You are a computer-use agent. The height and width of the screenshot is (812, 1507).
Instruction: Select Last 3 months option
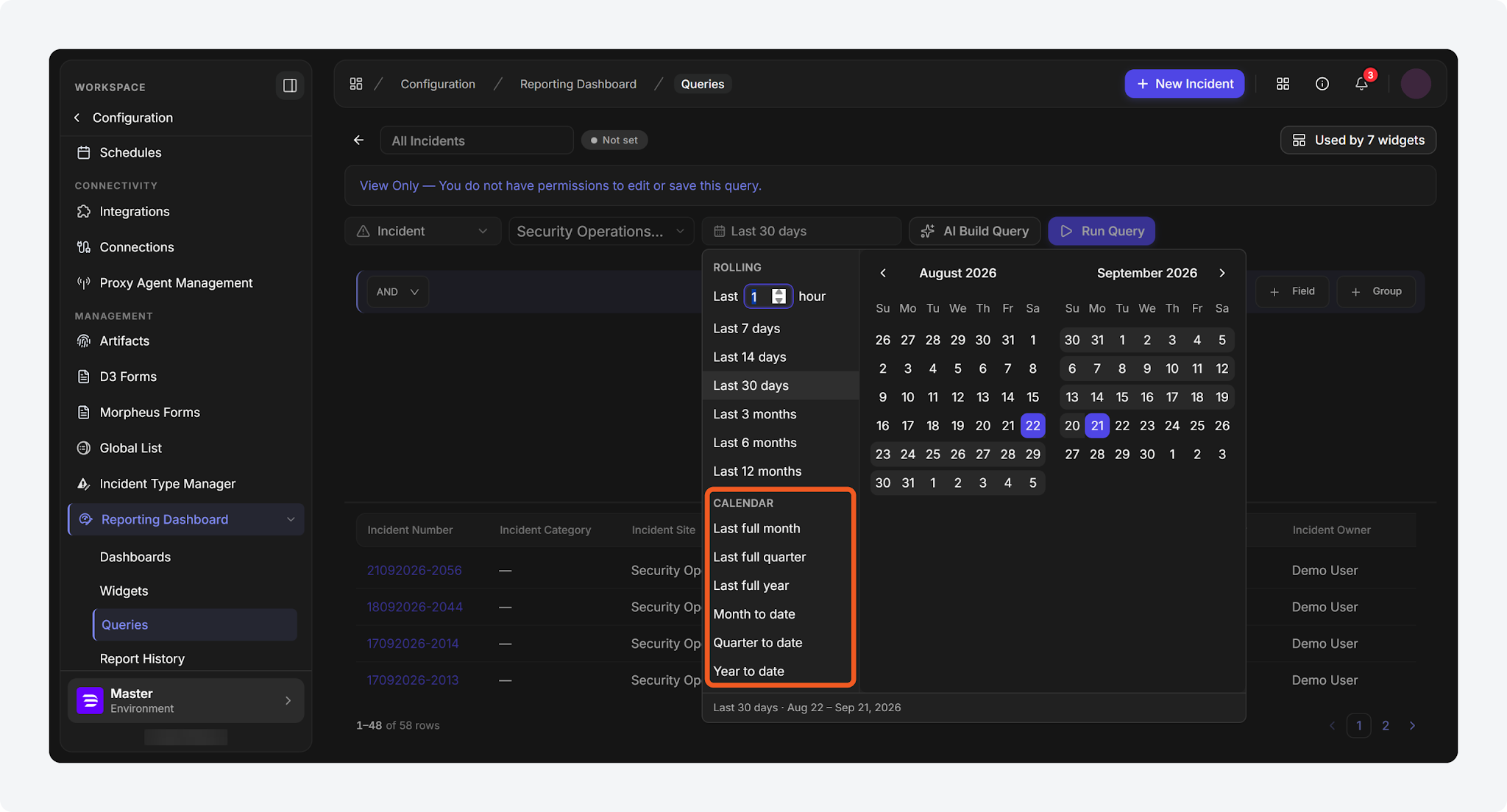tap(781, 414)
